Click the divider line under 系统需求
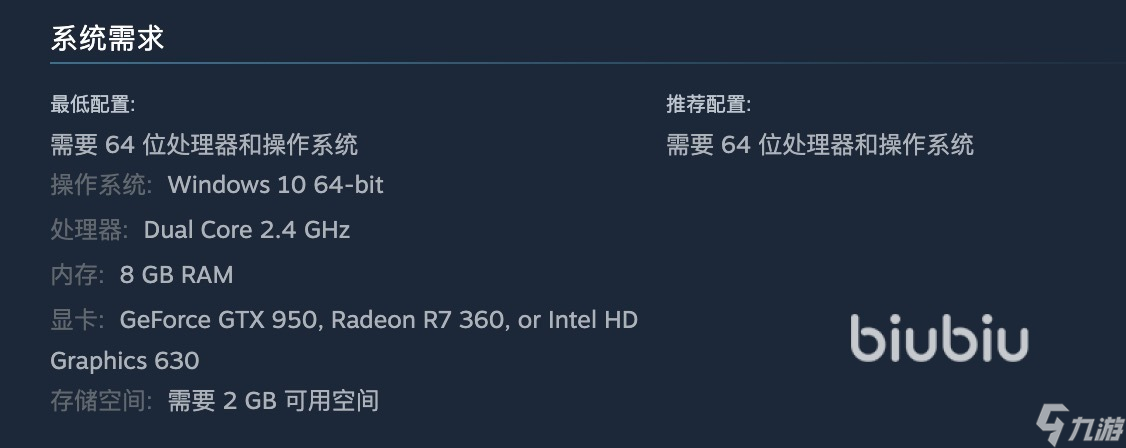This screenshot has height=448, width=1126. click(588, 63)
